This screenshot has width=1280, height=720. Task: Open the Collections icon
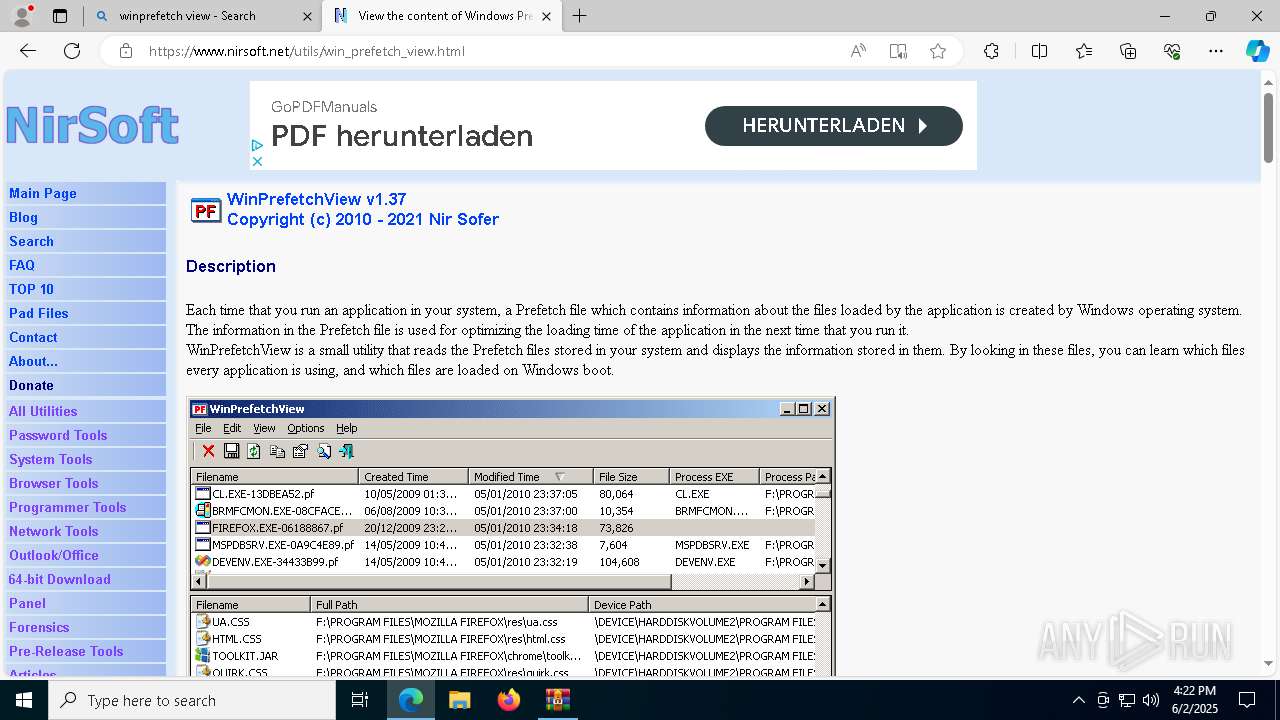coord(1128,51)
